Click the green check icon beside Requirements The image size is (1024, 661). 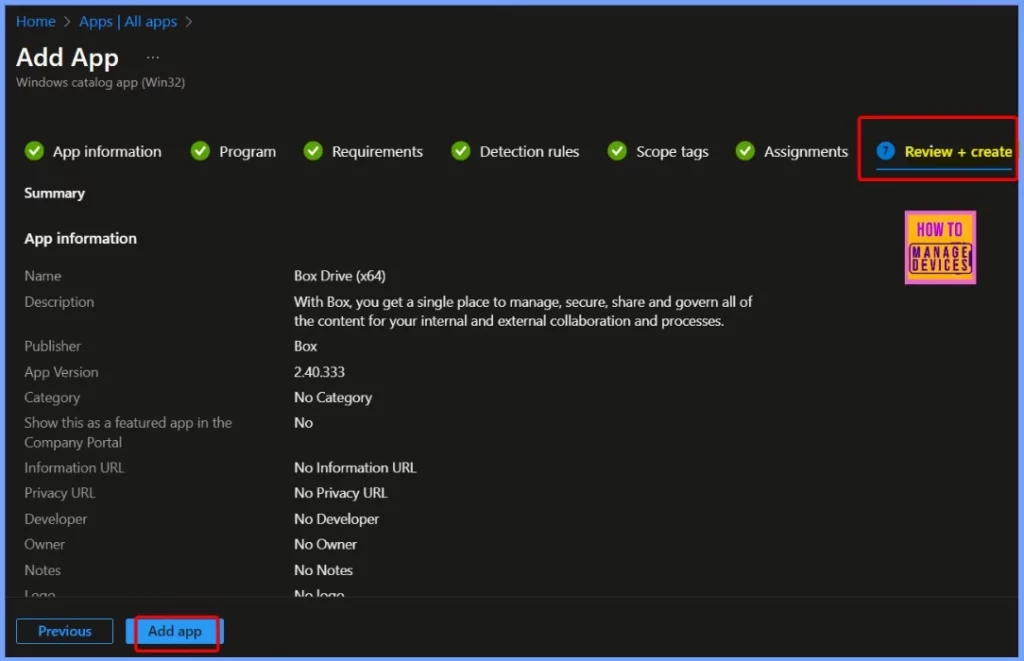pos(313,151)
